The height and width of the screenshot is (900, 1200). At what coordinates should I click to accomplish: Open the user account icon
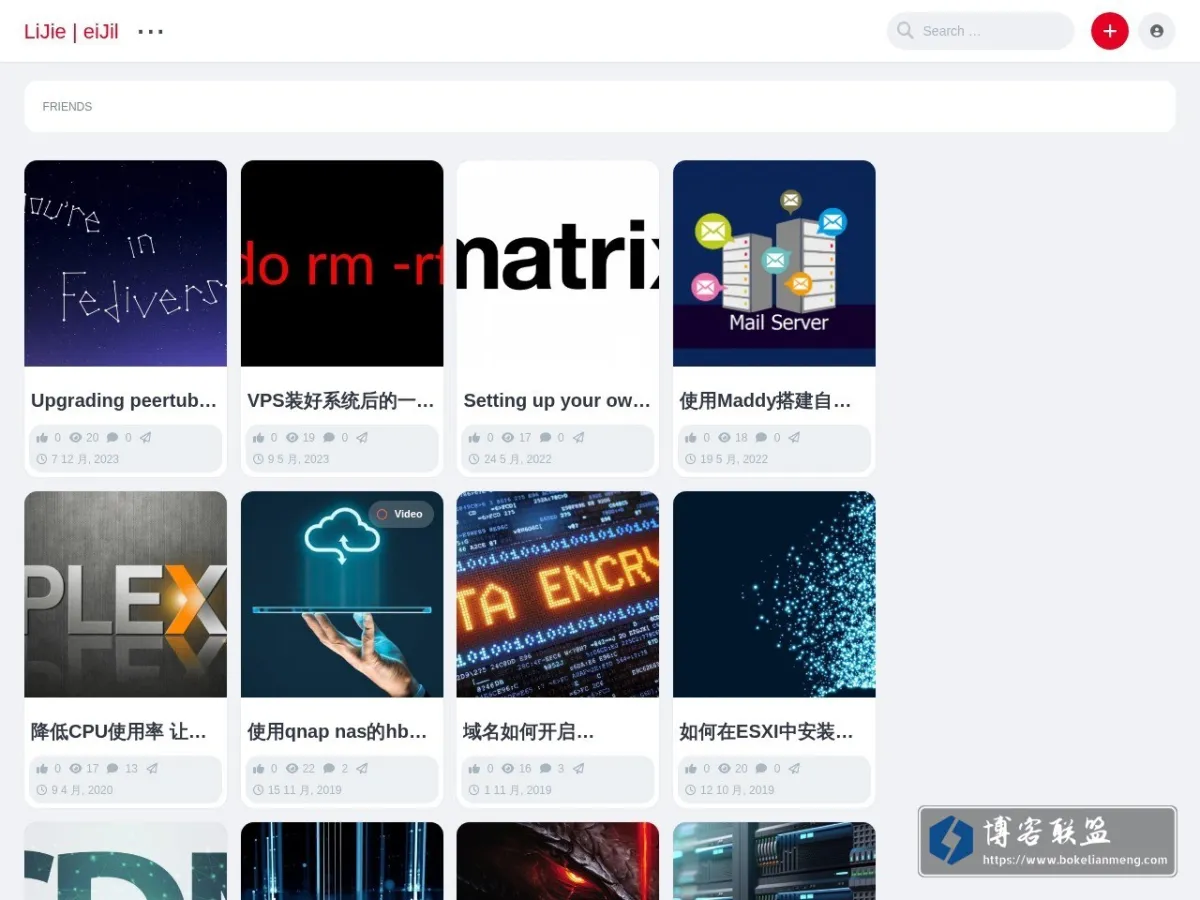point(1157,31)
